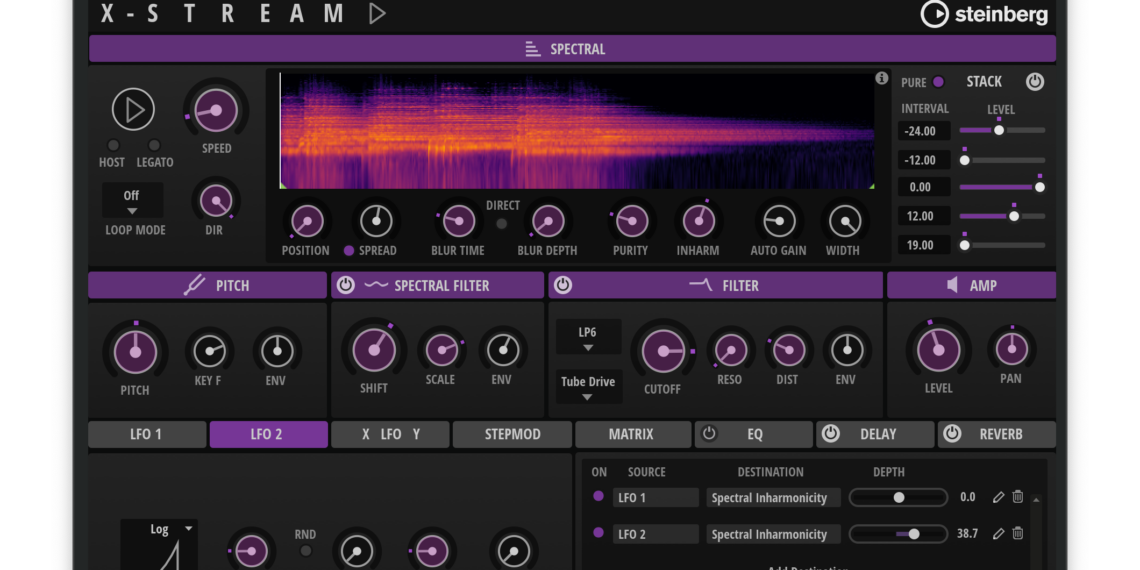Toggle the PURE stack mode indicator
Viewport: 1140px width, 570px height.
(x=938, y=82)
